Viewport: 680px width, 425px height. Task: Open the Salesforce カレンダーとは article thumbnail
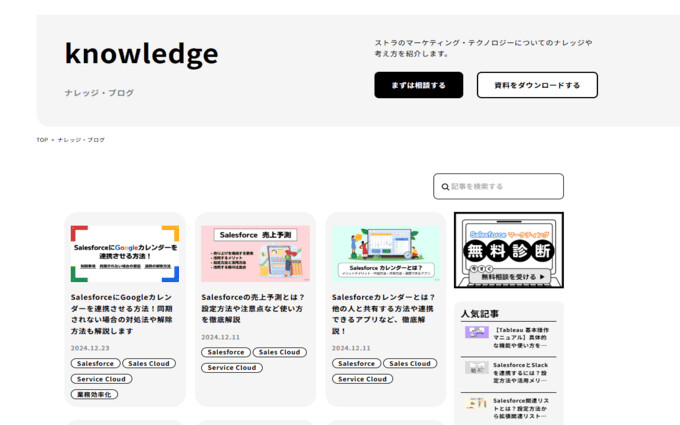click(x=386, y=254)
